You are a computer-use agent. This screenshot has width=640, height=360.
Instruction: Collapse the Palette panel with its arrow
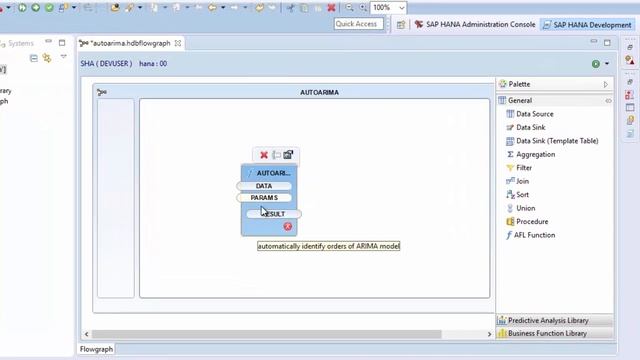point(606,84)
